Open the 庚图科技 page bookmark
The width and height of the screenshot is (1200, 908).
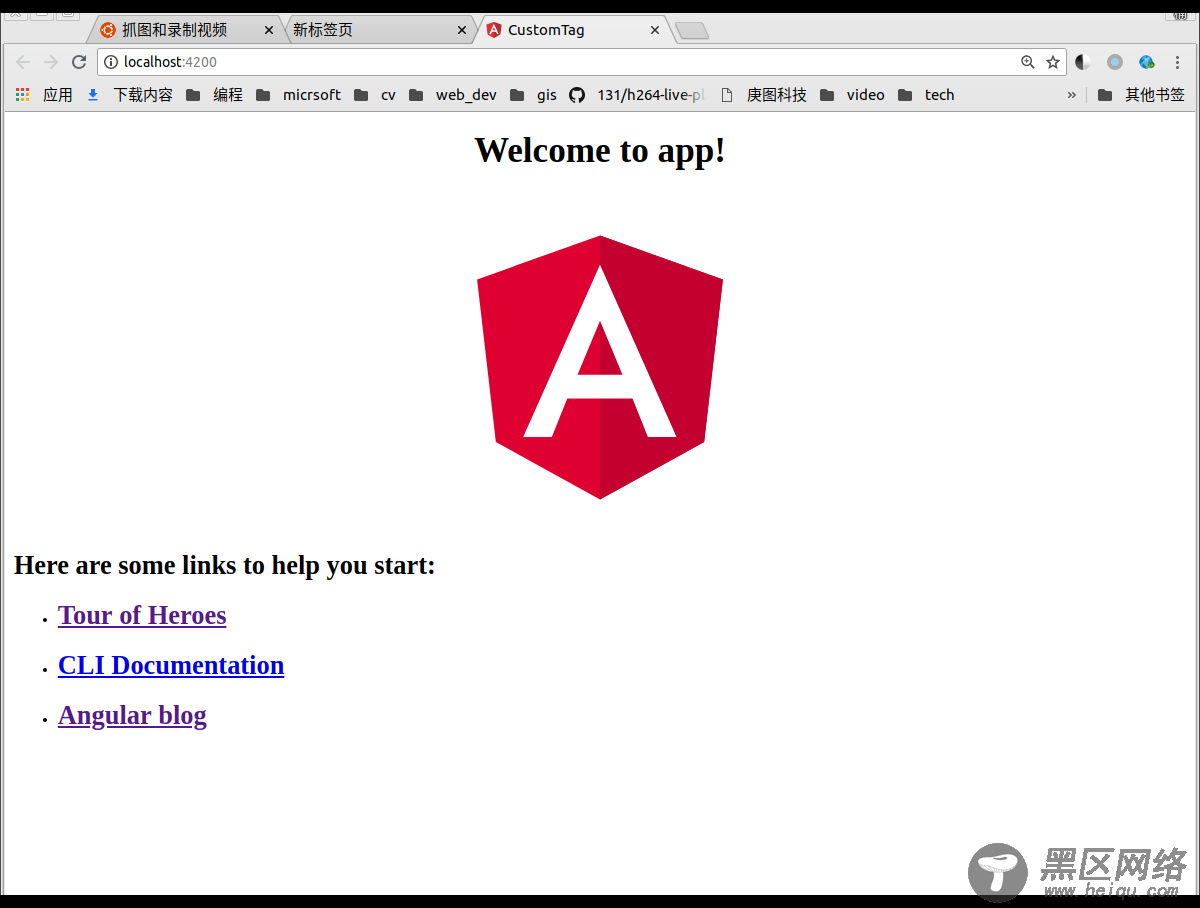pos(764,95)
